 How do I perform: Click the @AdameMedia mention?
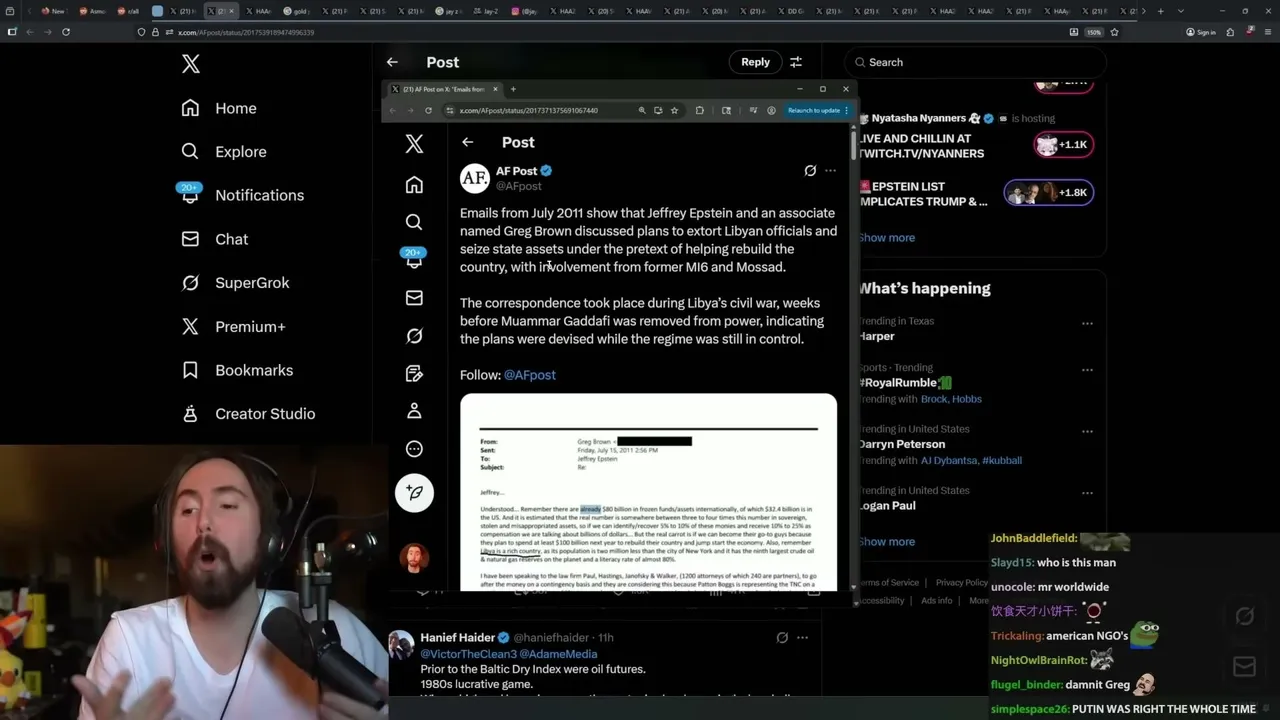coord(558,654)
